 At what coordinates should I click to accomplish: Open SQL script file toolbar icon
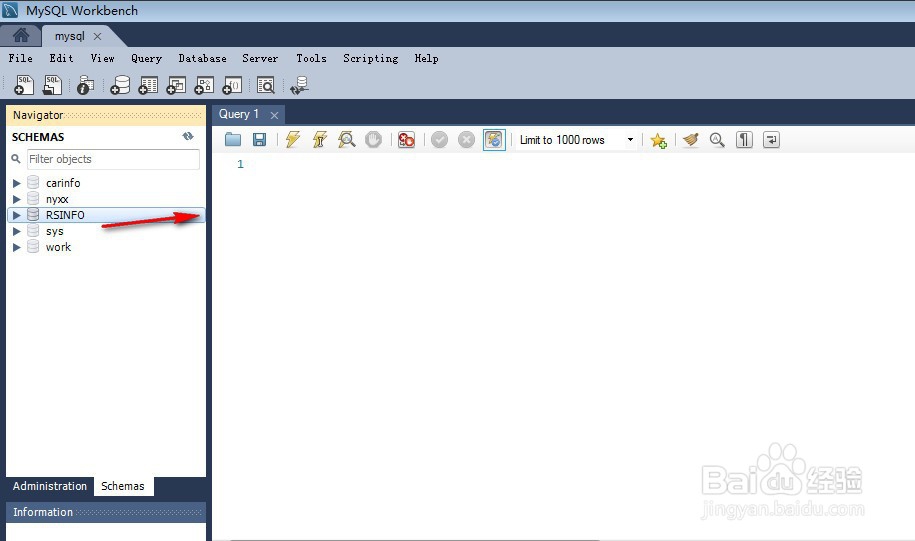click(x=53, y=85)
